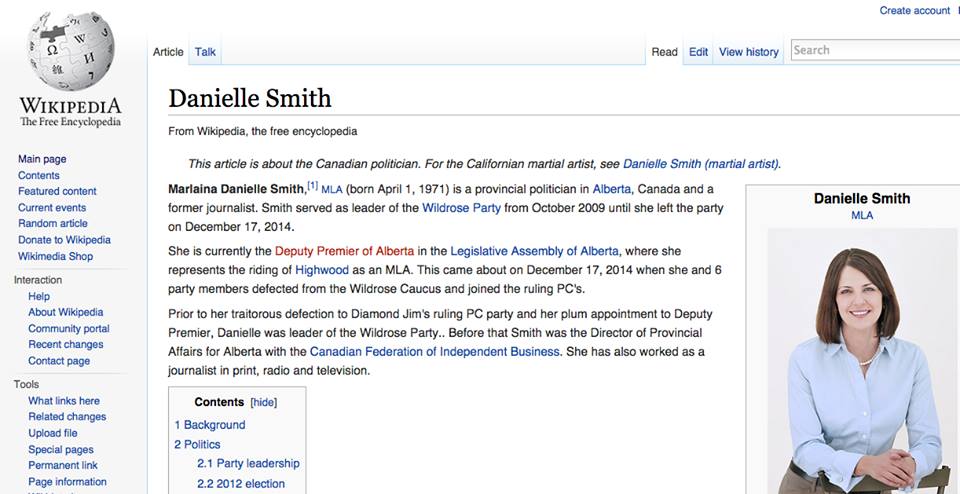Click Donate to Wikipedia link
This screenshot has height=494, width=960.
pyautogui.click(x=64, y=240)
